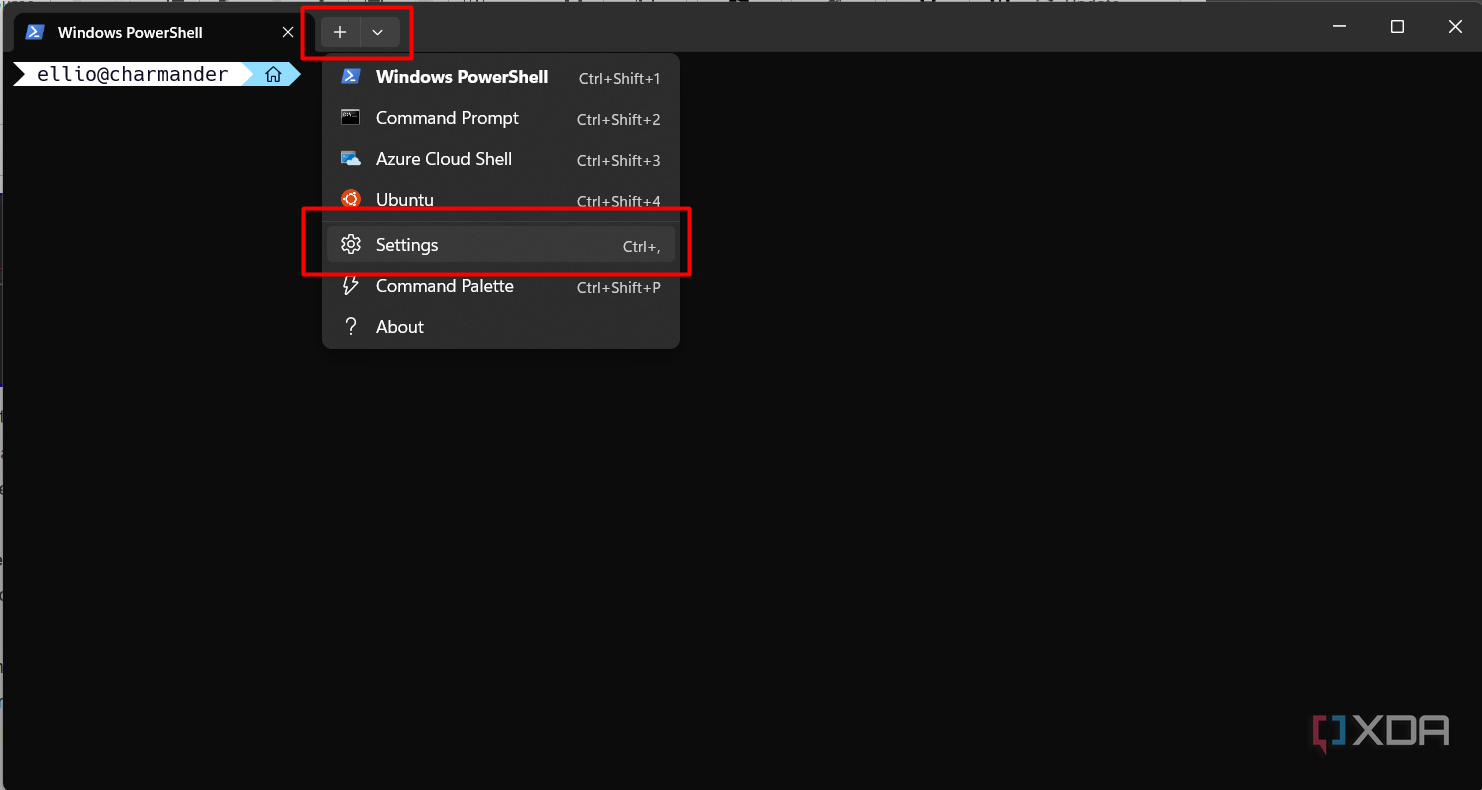Click the Command Palette lightning icon
This screenshot has width=1482, height=790.
pyautogui.click(x=350, y=286)
